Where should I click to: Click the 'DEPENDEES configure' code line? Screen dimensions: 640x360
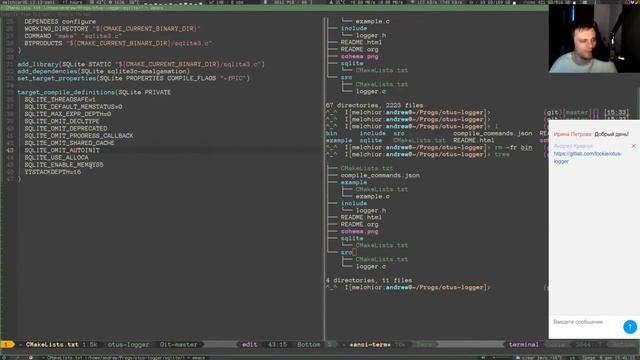point(60,22)
